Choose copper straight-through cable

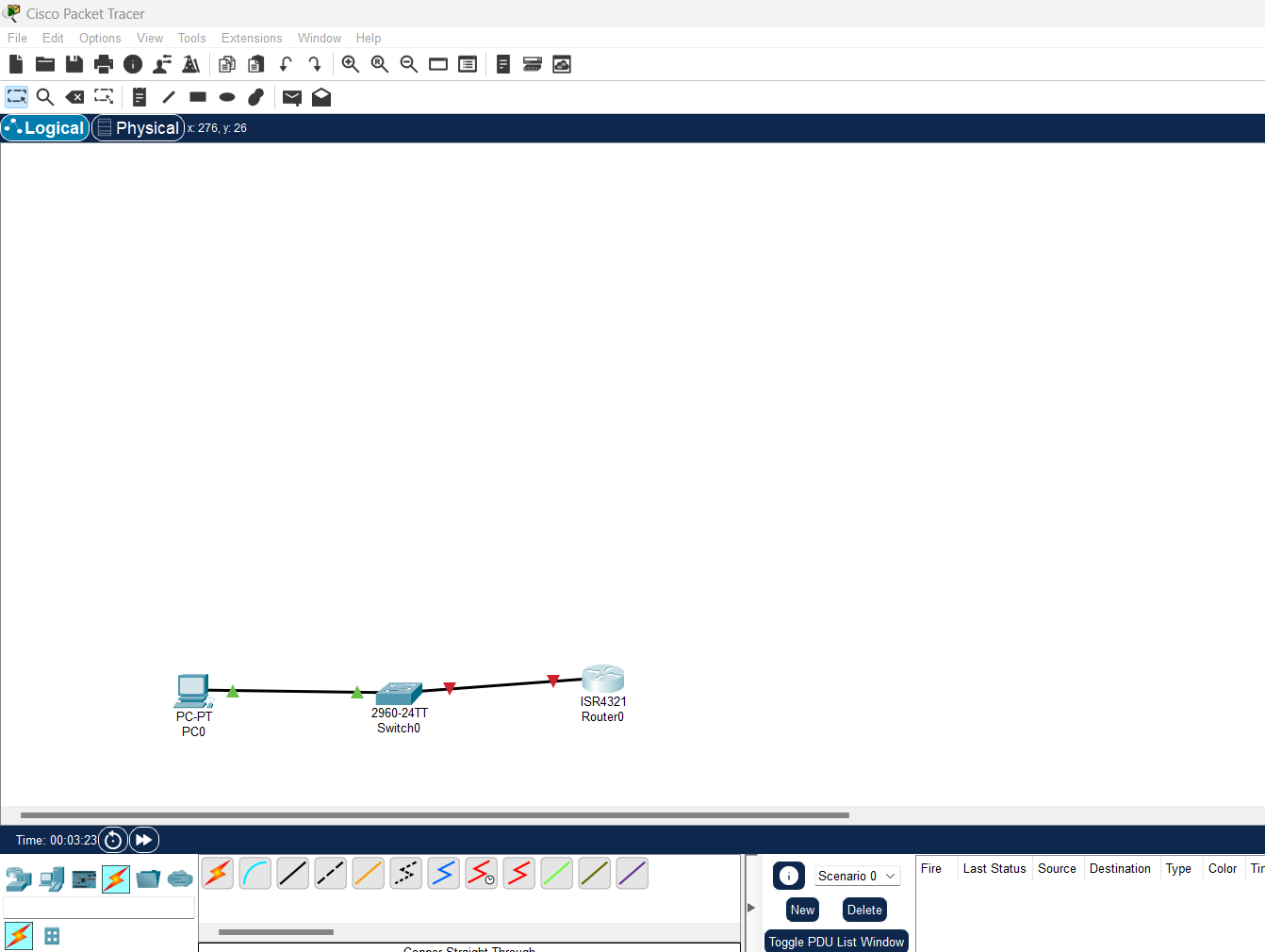point(293,874)
